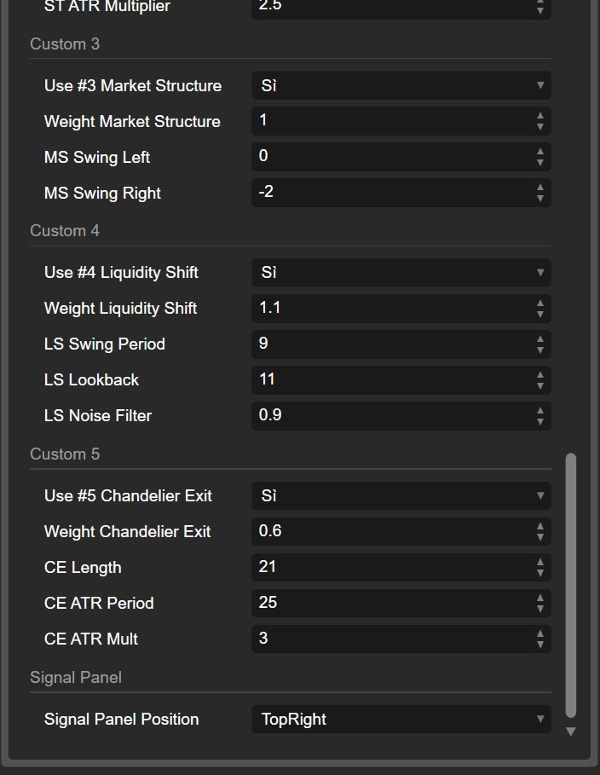The width and height of the screenshot is (600, 775).
Task: Click the scrollbar down arrow
Action: pyautogui.click(x=571, y=732)
